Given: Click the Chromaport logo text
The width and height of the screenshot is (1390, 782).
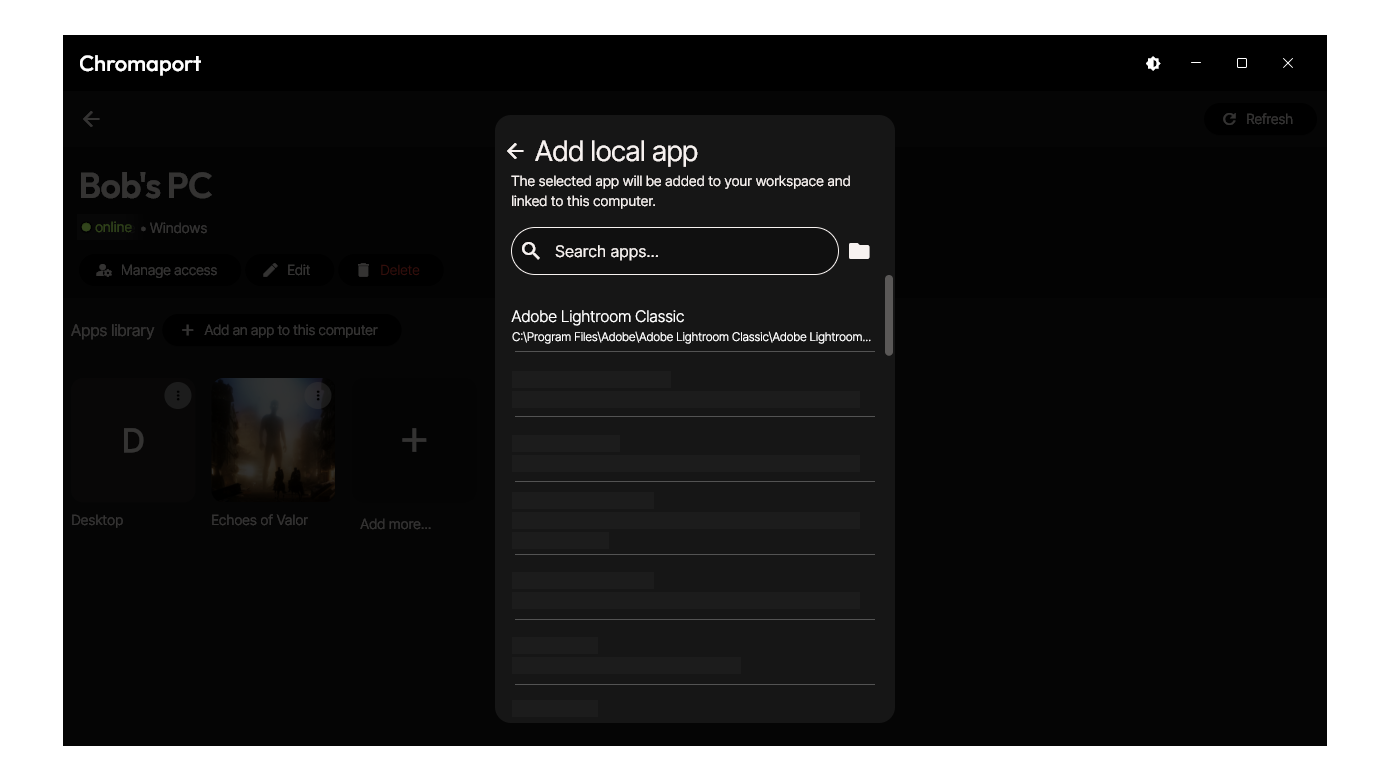Looking at the screenshot, I should (140, 64).
